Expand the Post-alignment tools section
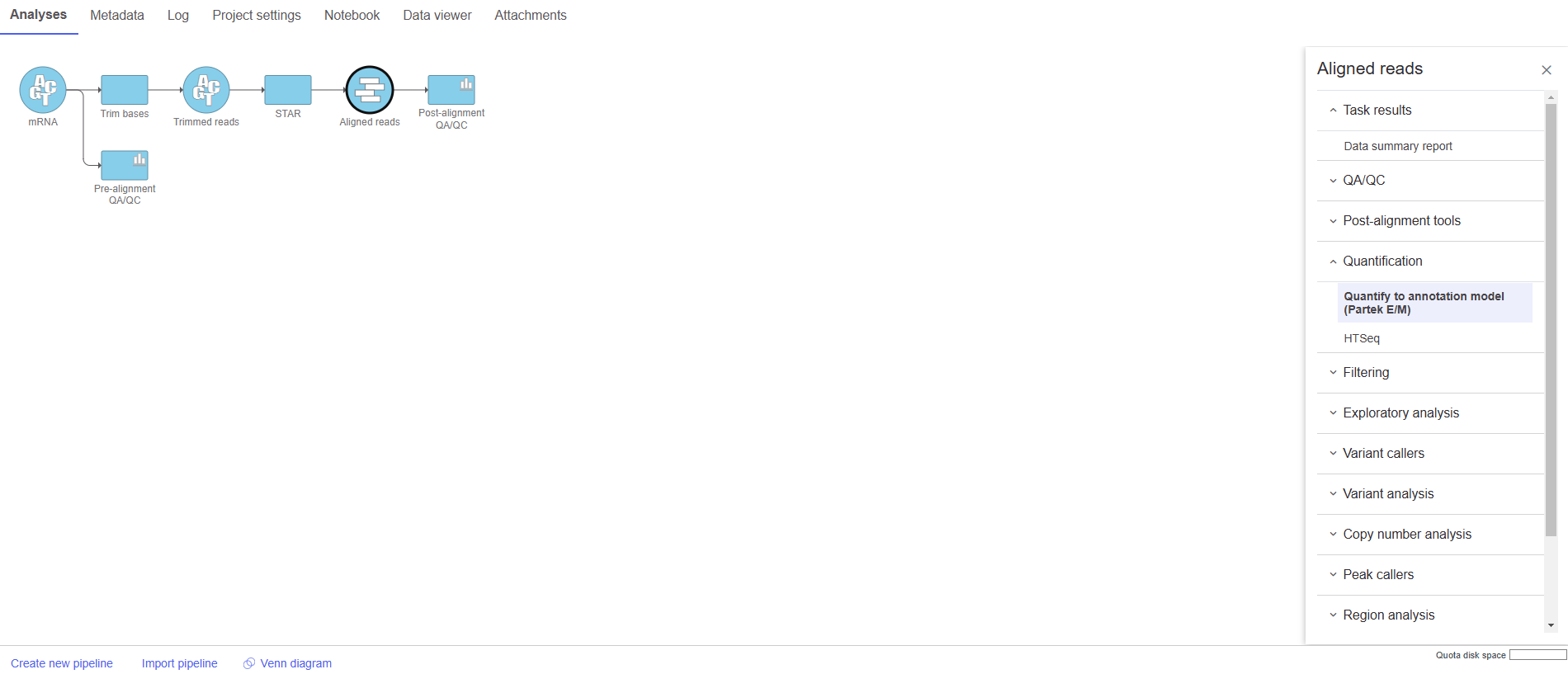This screenshot has height=674, width=1568. click(x=1400, y=221)
